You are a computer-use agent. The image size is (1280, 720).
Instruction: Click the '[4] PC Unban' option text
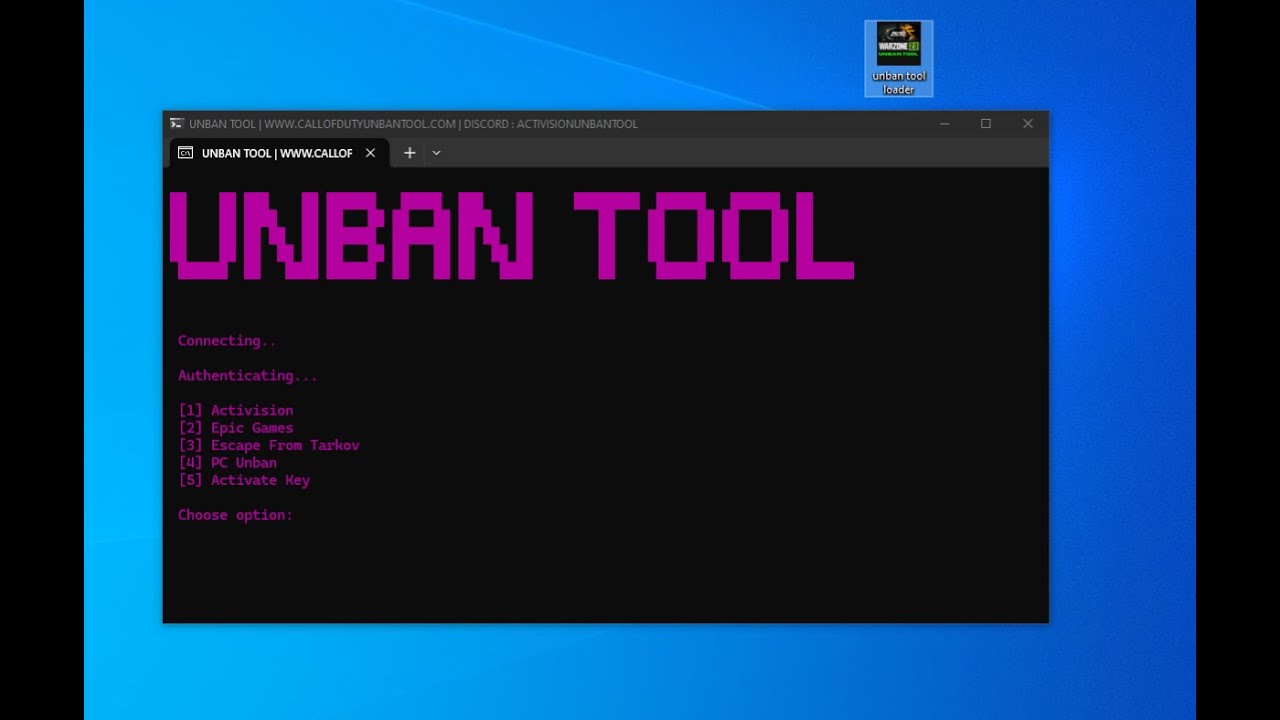pos(228,463)
